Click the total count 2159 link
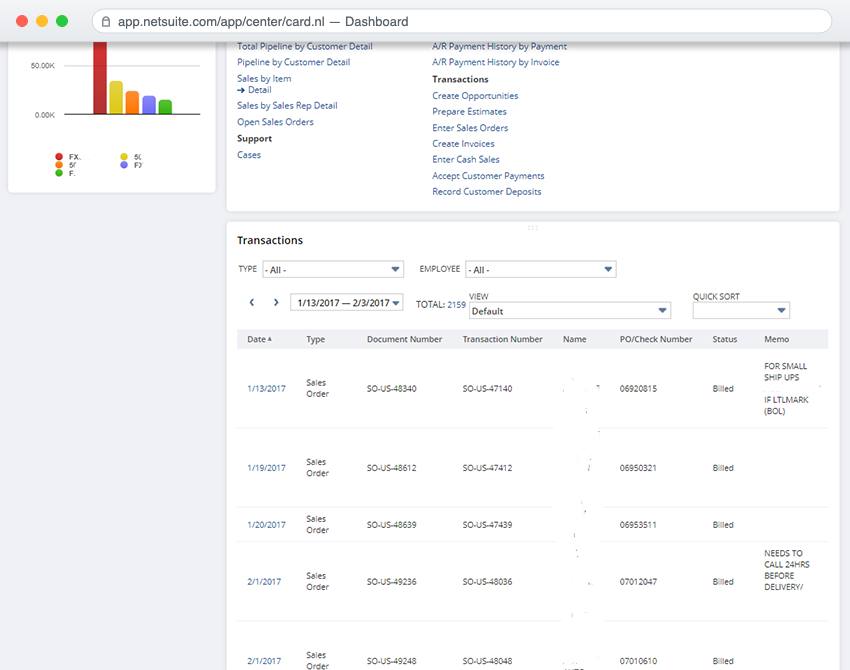Viewport: 850px width, 670px height. click(x=456, y=305)
